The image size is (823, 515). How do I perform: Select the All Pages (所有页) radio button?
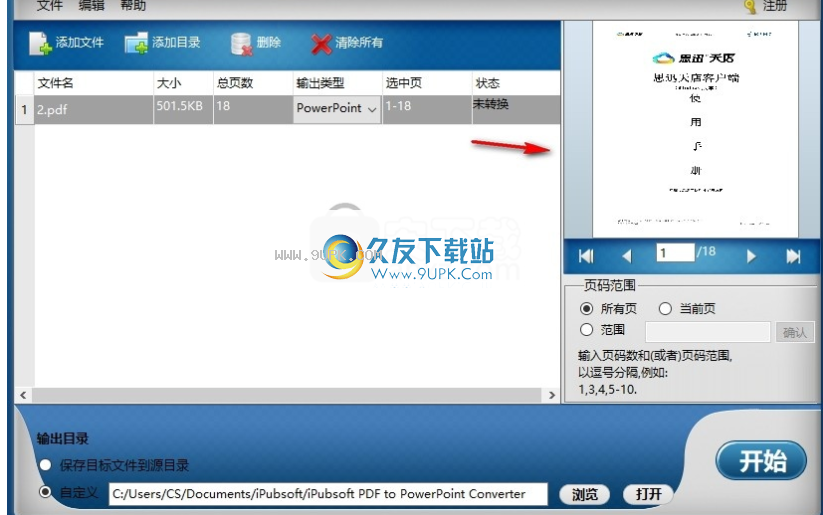tap(586, 309)
